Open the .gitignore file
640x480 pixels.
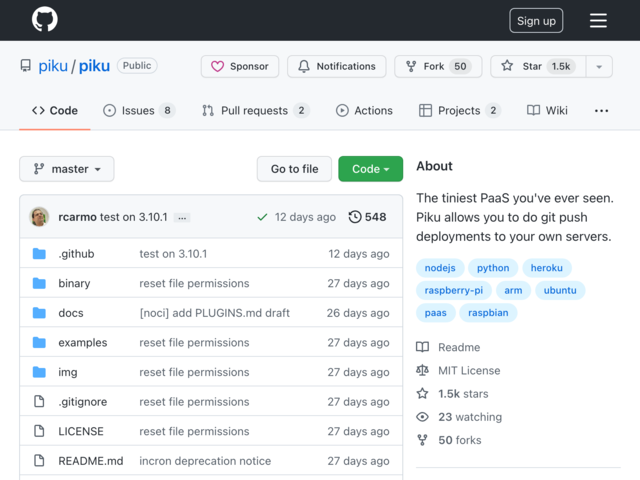point(83,402)
